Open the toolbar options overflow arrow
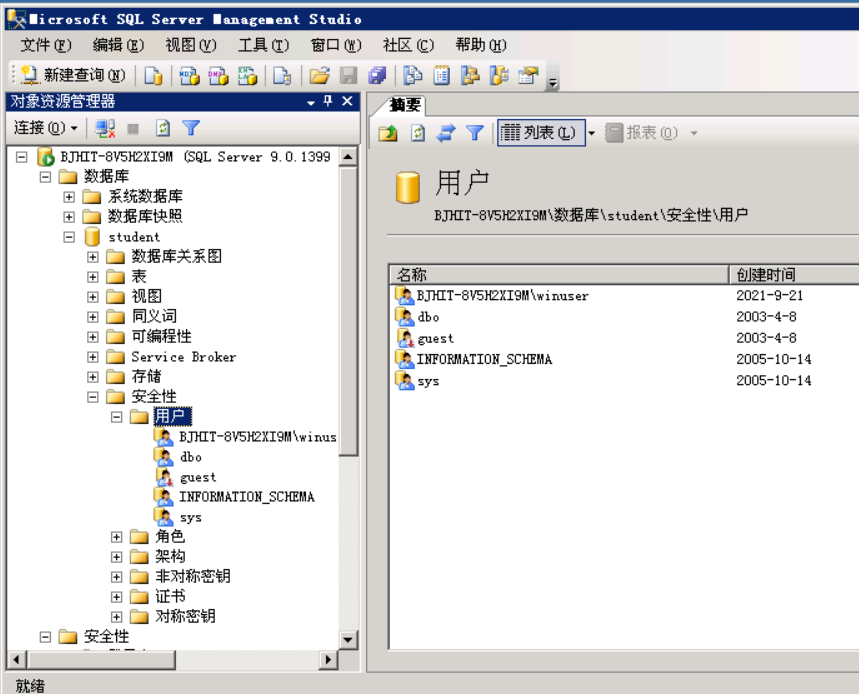 (x=553, y=83)
